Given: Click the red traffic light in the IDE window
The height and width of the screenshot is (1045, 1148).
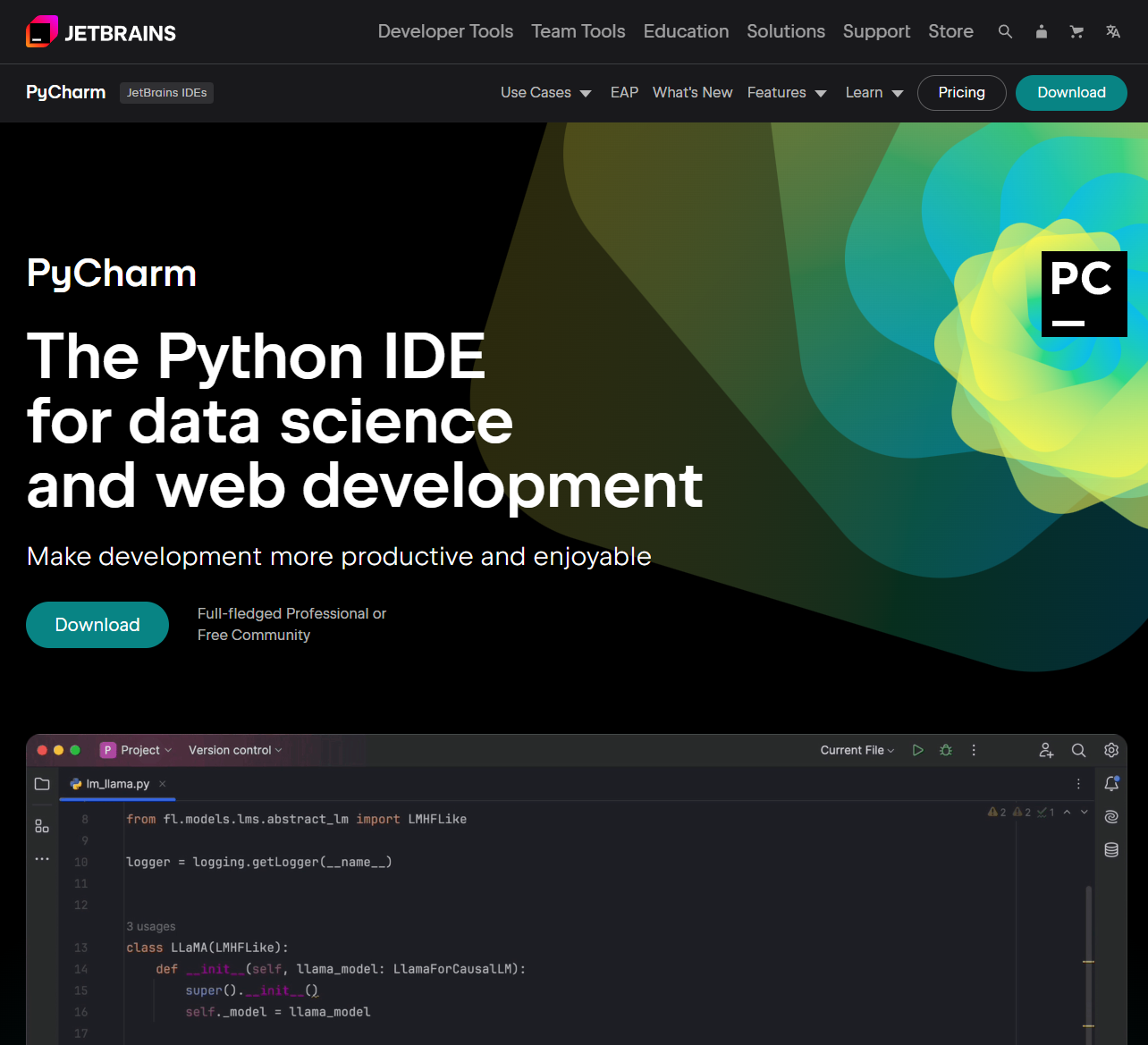Looking at the screenshot, I should (42, 750).
